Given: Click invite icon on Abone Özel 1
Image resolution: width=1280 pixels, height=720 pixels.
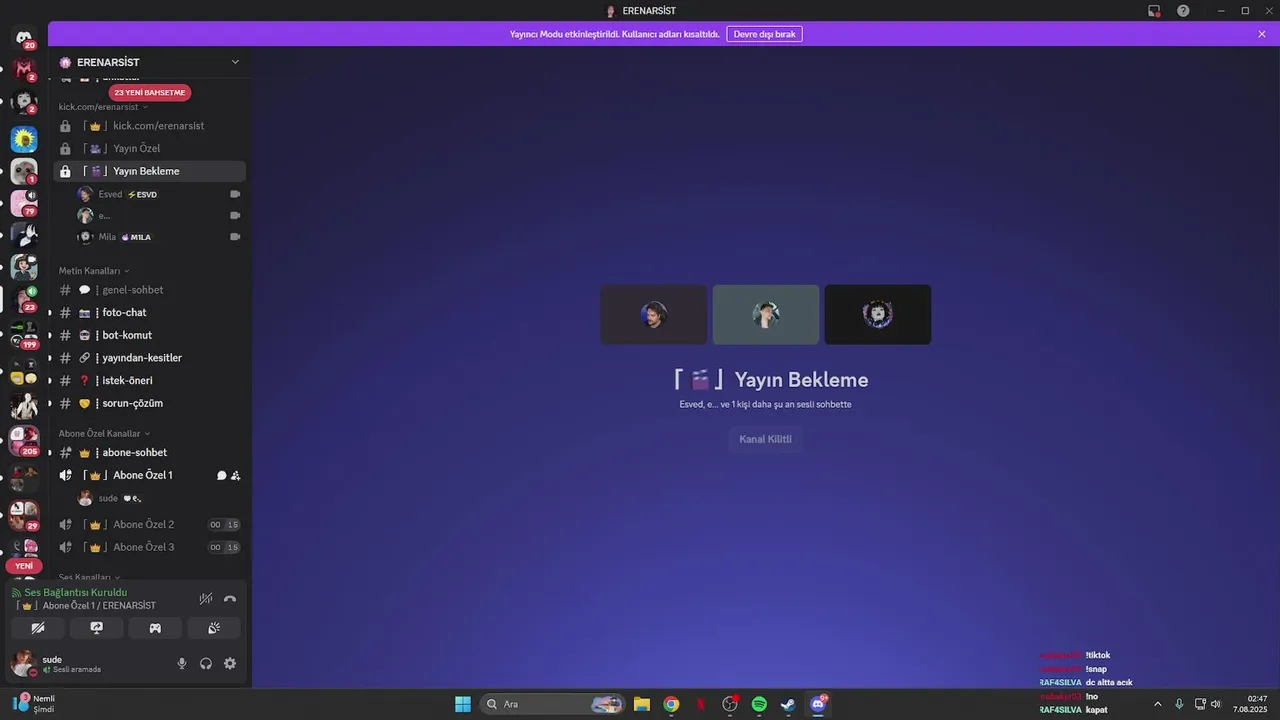Looking at the screenshot, I should 236,475.
